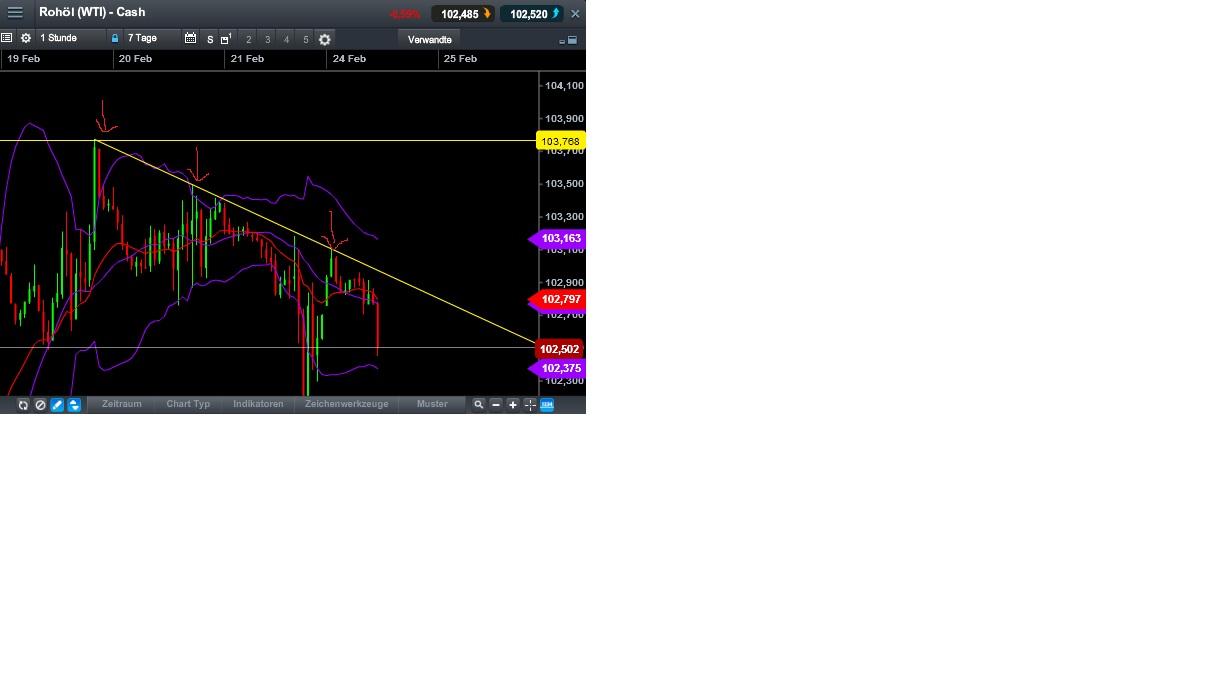Click the 102,520 buy price button
This screenshot has height=698, width=1207.
click(x=530, y=13)
